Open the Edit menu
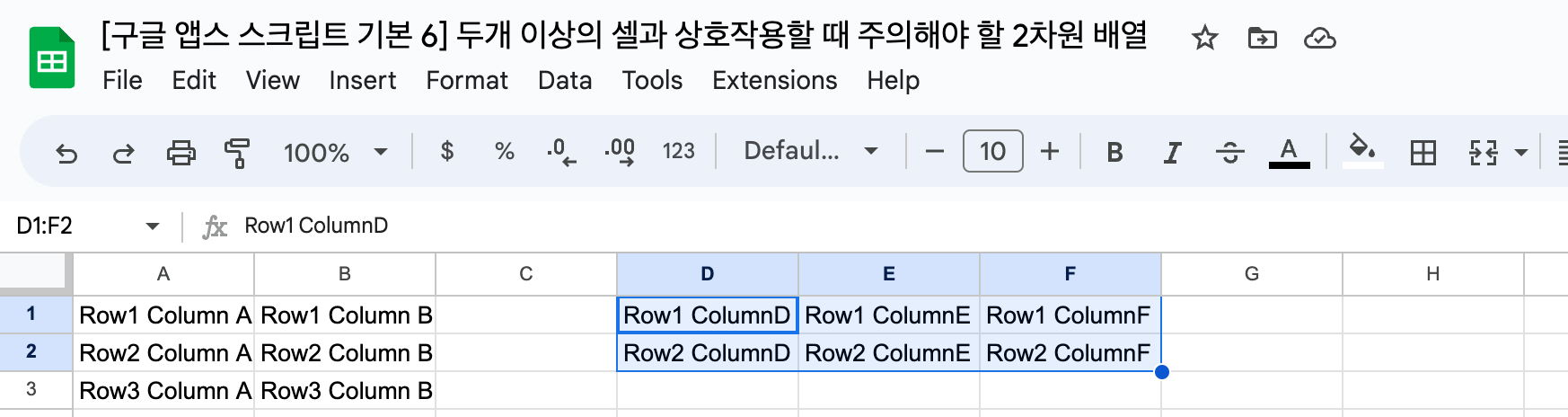Image resolution: width=1568 pixels, height=417 pixels. [x=194, y=80]
